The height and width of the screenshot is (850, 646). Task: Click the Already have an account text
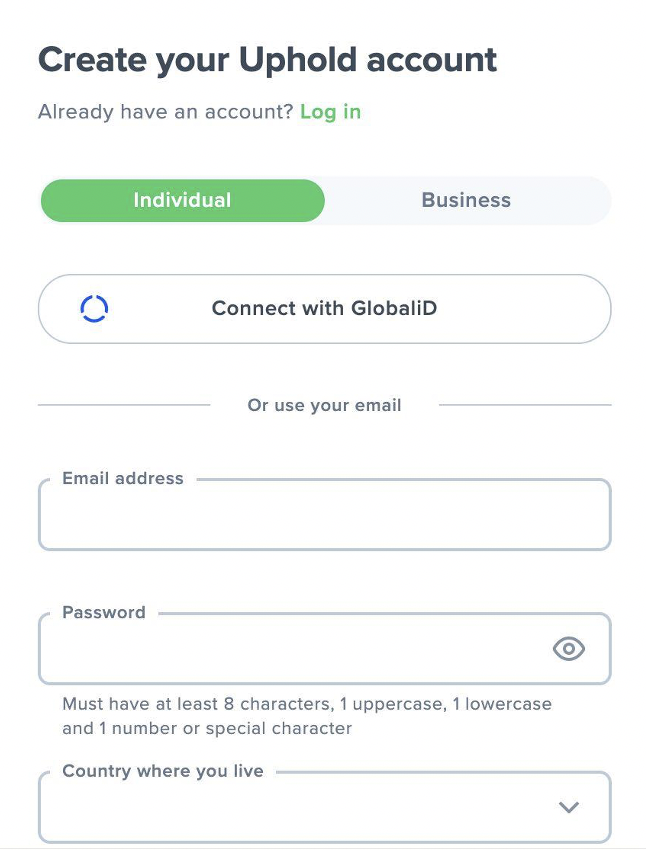point(165,112)
